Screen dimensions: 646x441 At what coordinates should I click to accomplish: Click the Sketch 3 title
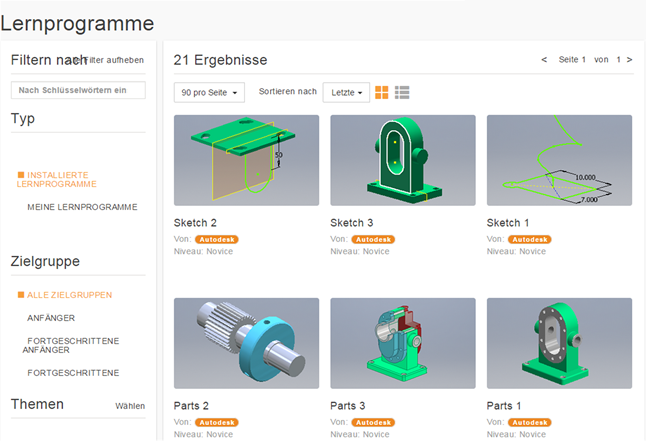(352, 223)
